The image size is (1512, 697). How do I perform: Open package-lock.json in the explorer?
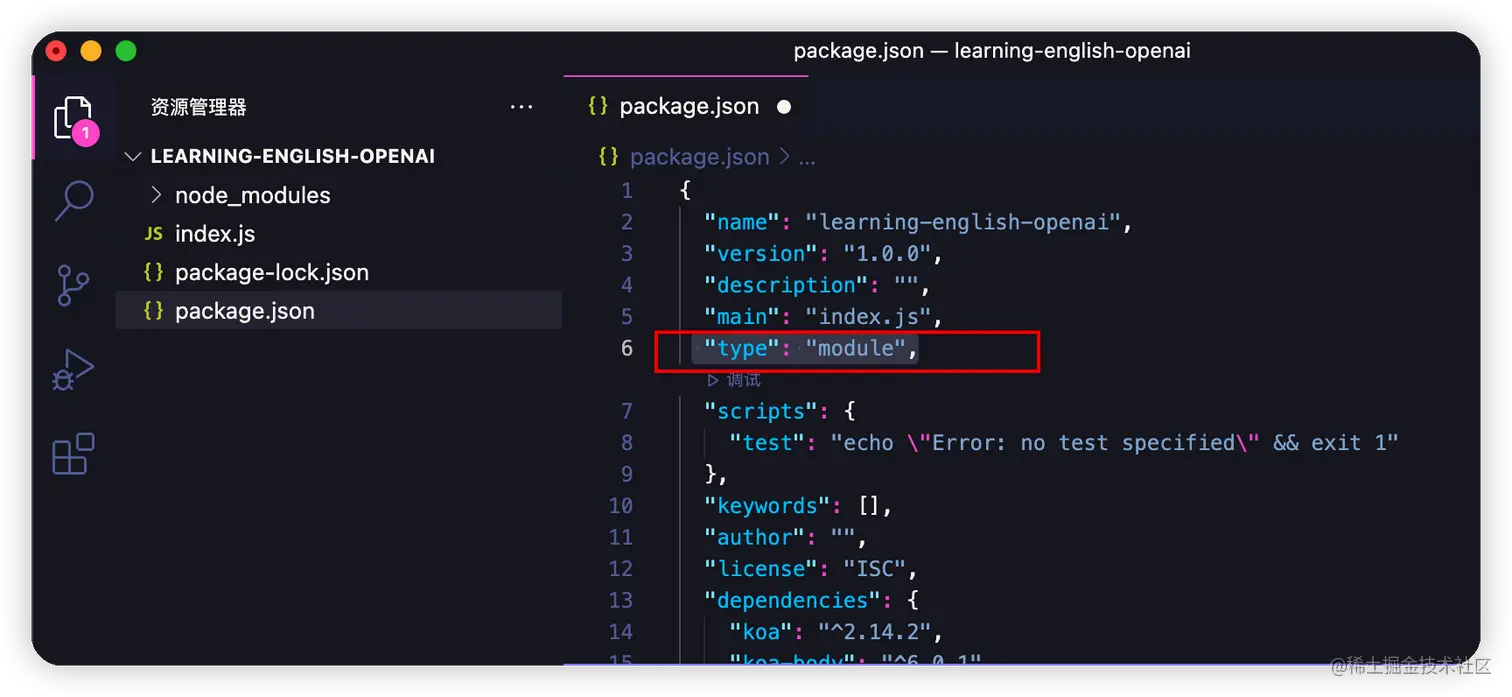tap(272, 273)
